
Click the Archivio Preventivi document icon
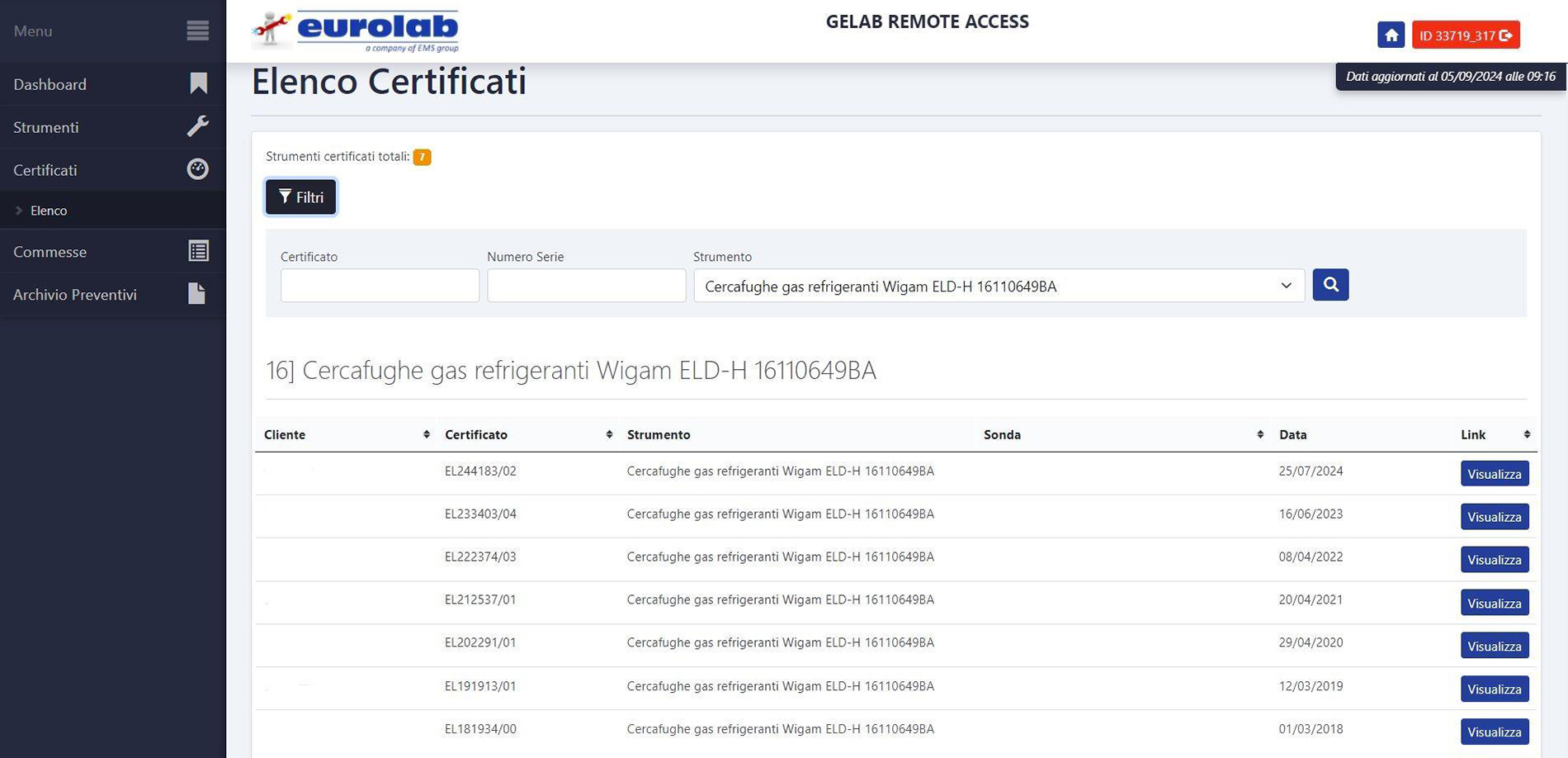(x=196, y=294)
